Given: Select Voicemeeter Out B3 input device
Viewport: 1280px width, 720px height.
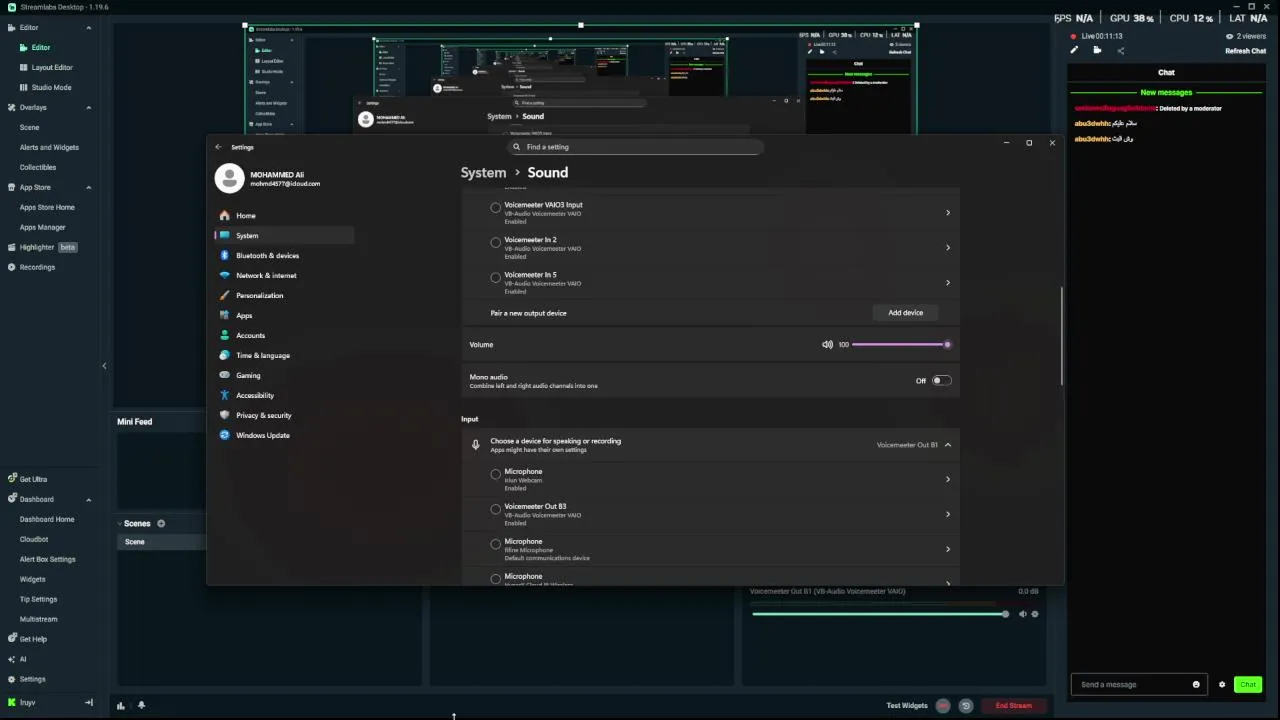Looking at the screenshot, I should pyautogui.click(x=495, y=510).
